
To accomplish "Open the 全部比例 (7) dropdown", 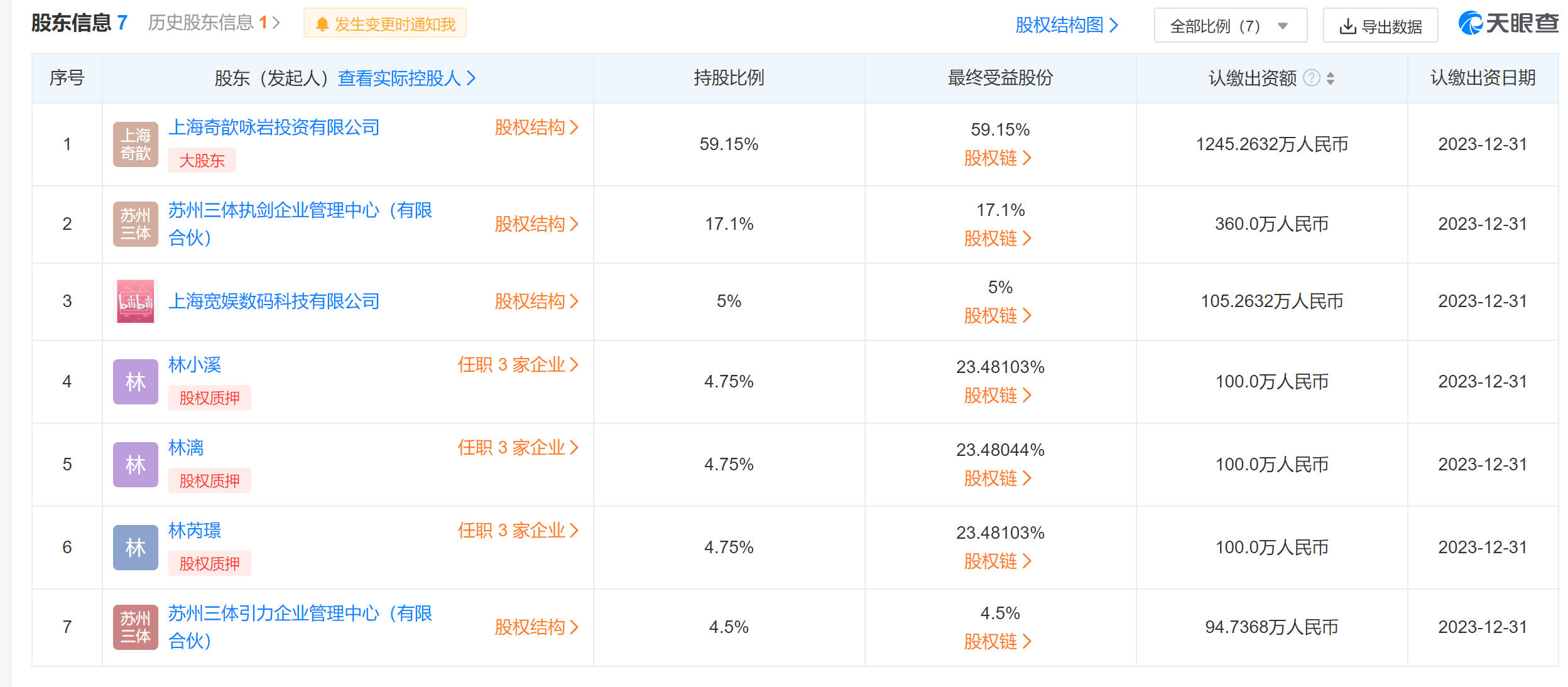I will 1230,26.
